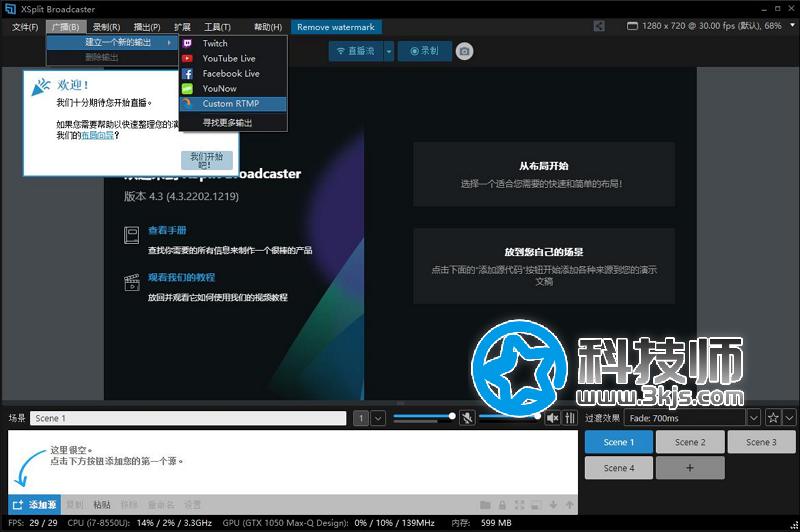Open the dropdown next to preset 1
Image resolution: width=800 pixels, height=532 pixels.
[378, 418]
